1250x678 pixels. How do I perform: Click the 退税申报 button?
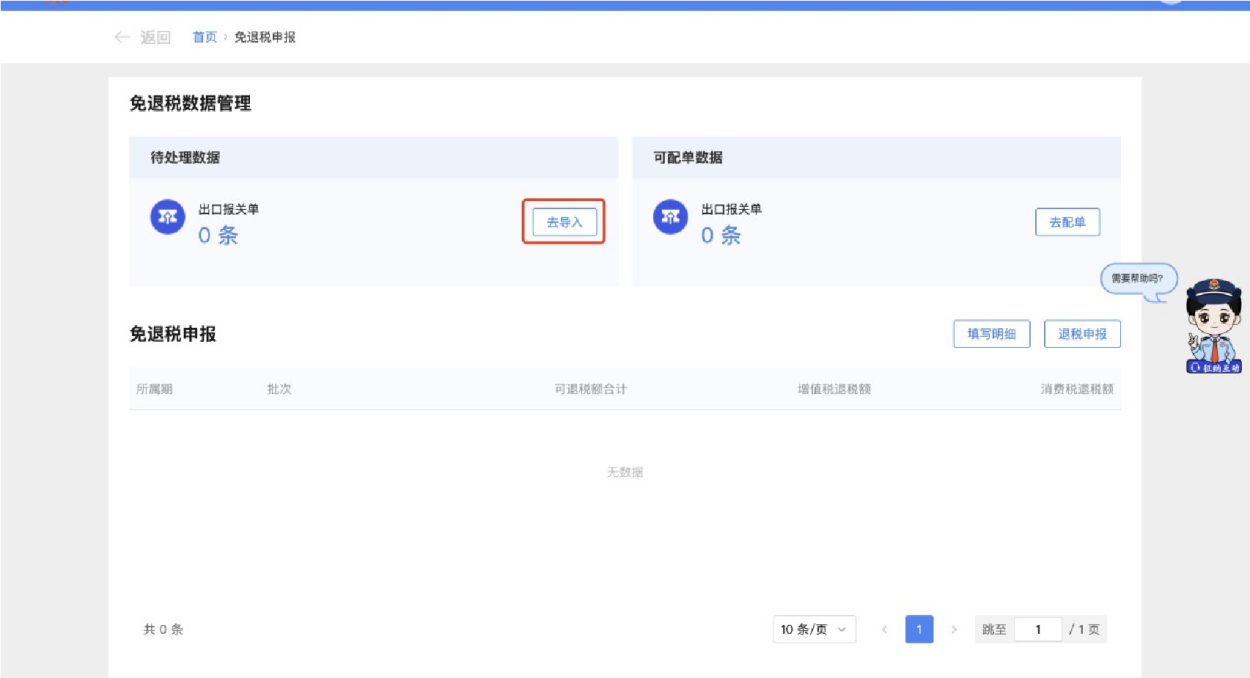pyautogui.click(x=1082, y=334)
